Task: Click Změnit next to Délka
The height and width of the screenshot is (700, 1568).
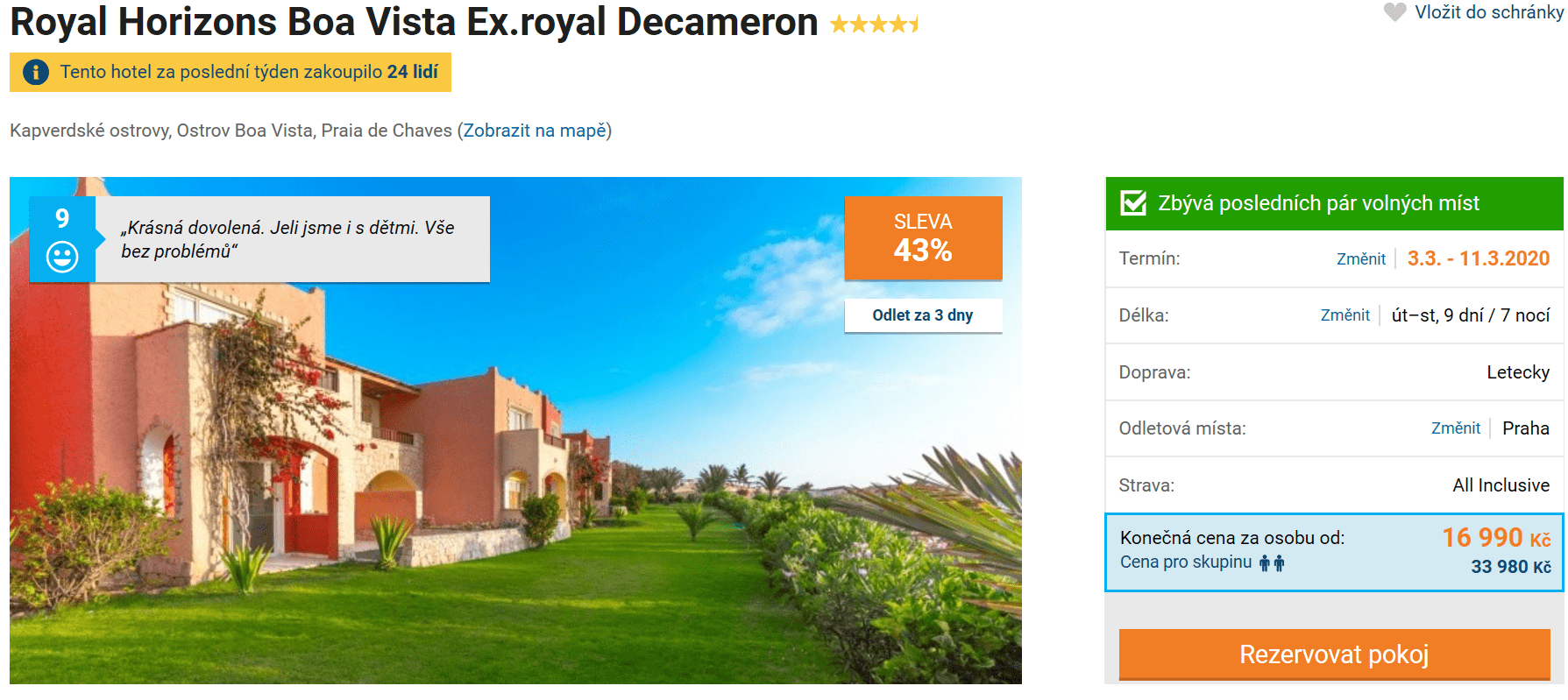Action: (1345, 315)
